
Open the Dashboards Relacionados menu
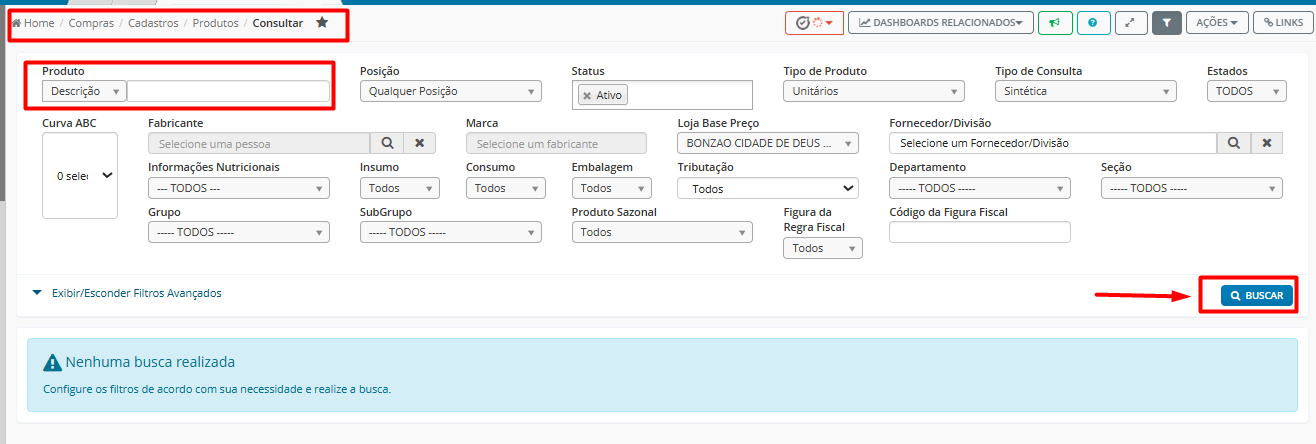coord(940,22)
